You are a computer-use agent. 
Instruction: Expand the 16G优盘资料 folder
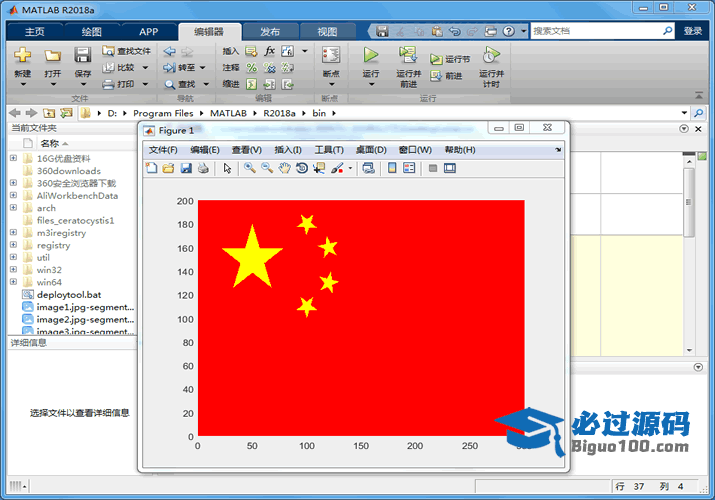pos(13,158)
